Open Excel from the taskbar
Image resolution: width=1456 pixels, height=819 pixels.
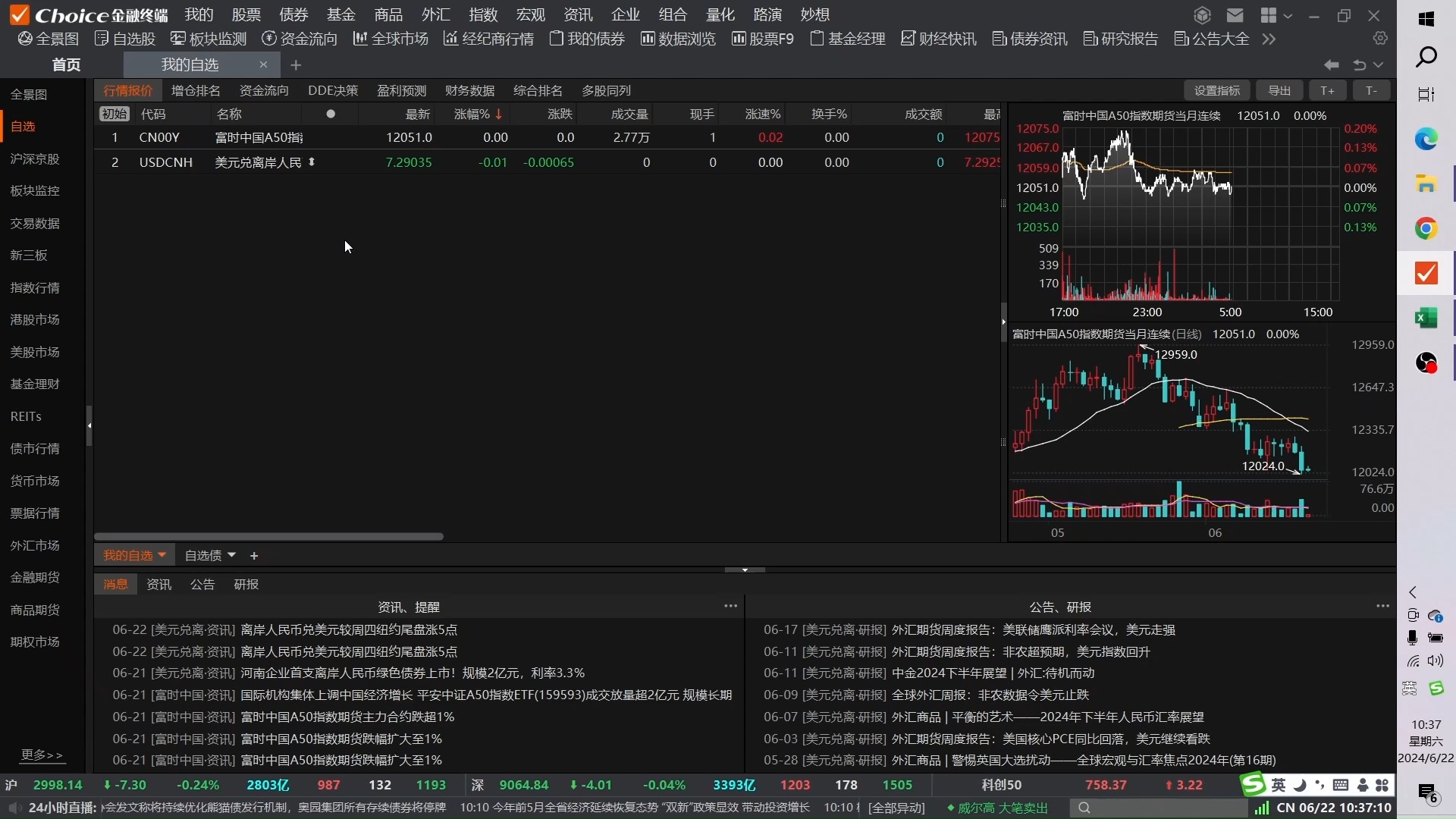click(1426, 318)
